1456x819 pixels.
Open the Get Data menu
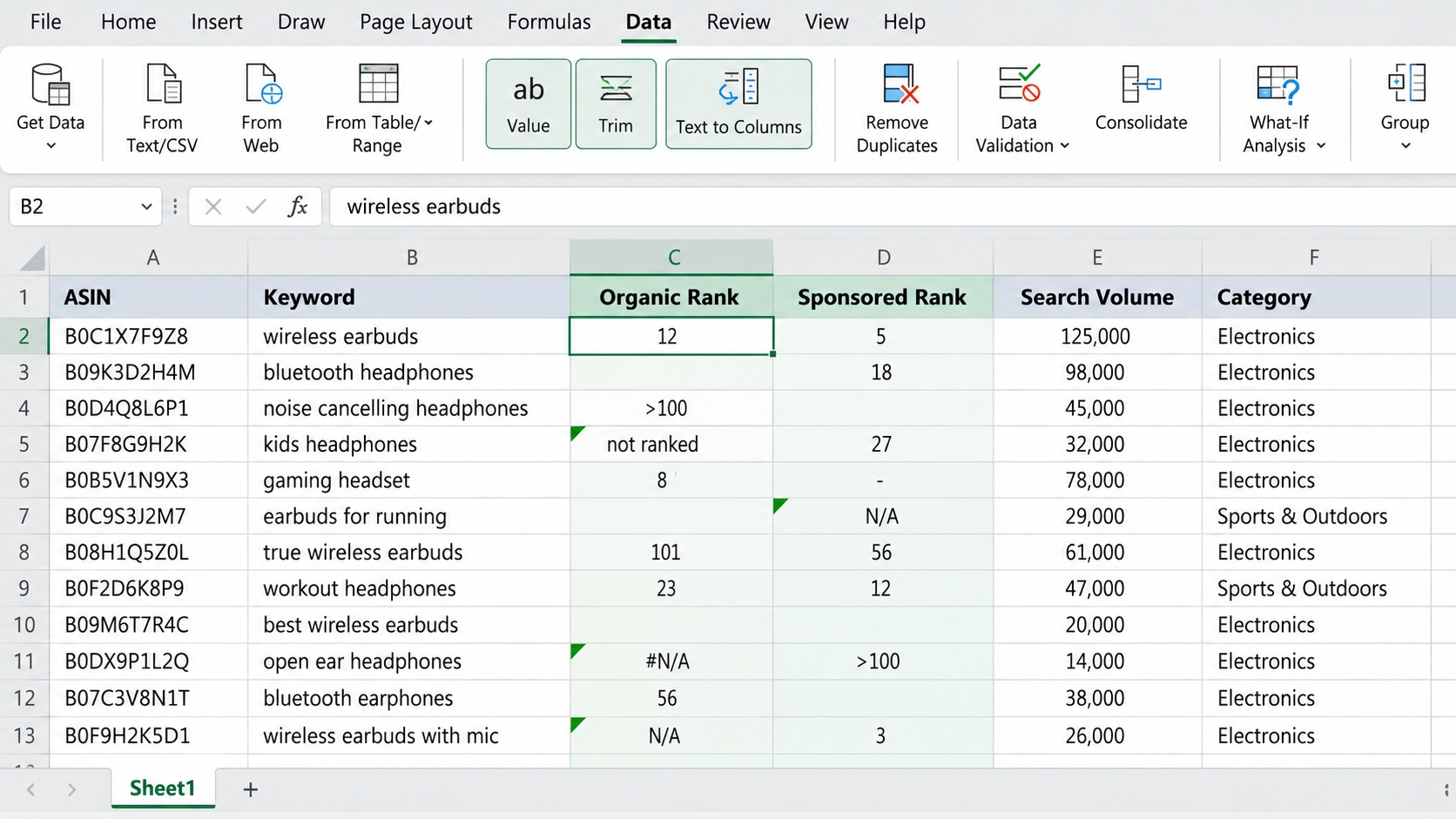(x=51, y=108)
